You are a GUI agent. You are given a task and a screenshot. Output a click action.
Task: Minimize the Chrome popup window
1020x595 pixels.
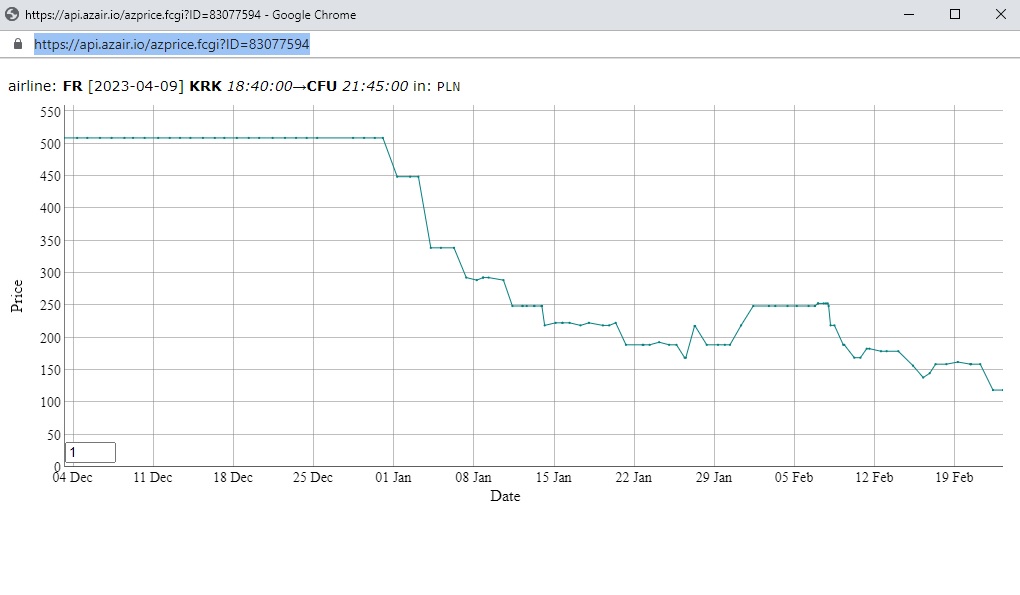[909, 14]
